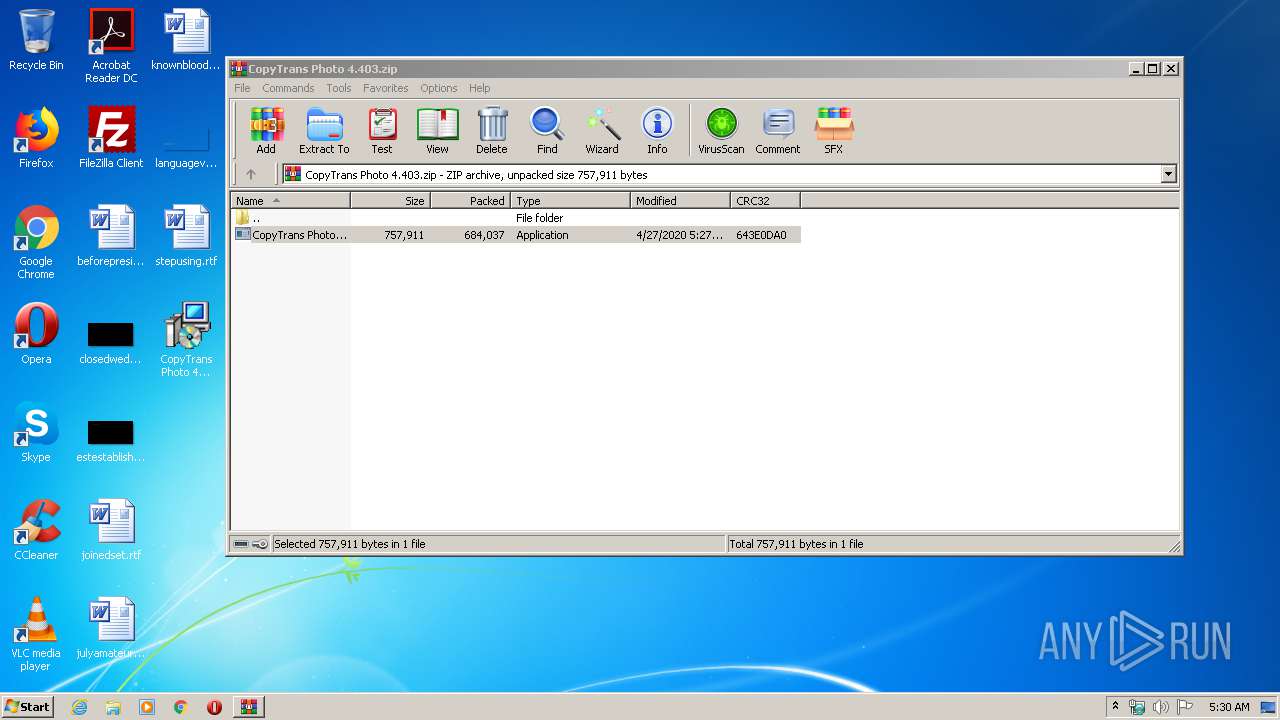
Task: Click the SFX toolbar icon
Action: point(833,131)
